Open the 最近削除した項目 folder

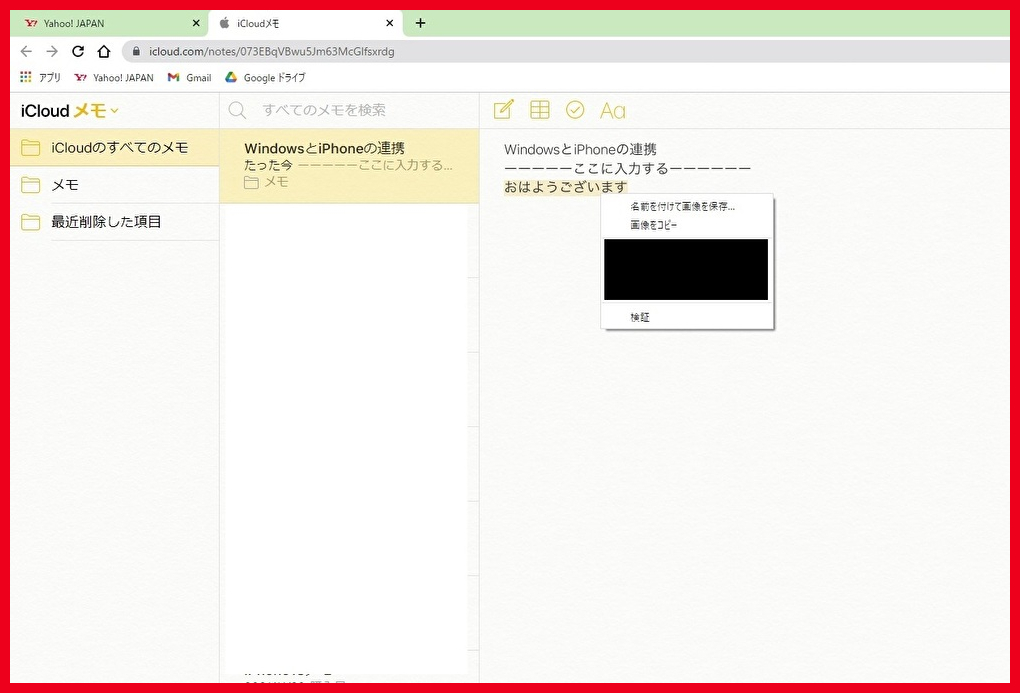click(114, 222)
